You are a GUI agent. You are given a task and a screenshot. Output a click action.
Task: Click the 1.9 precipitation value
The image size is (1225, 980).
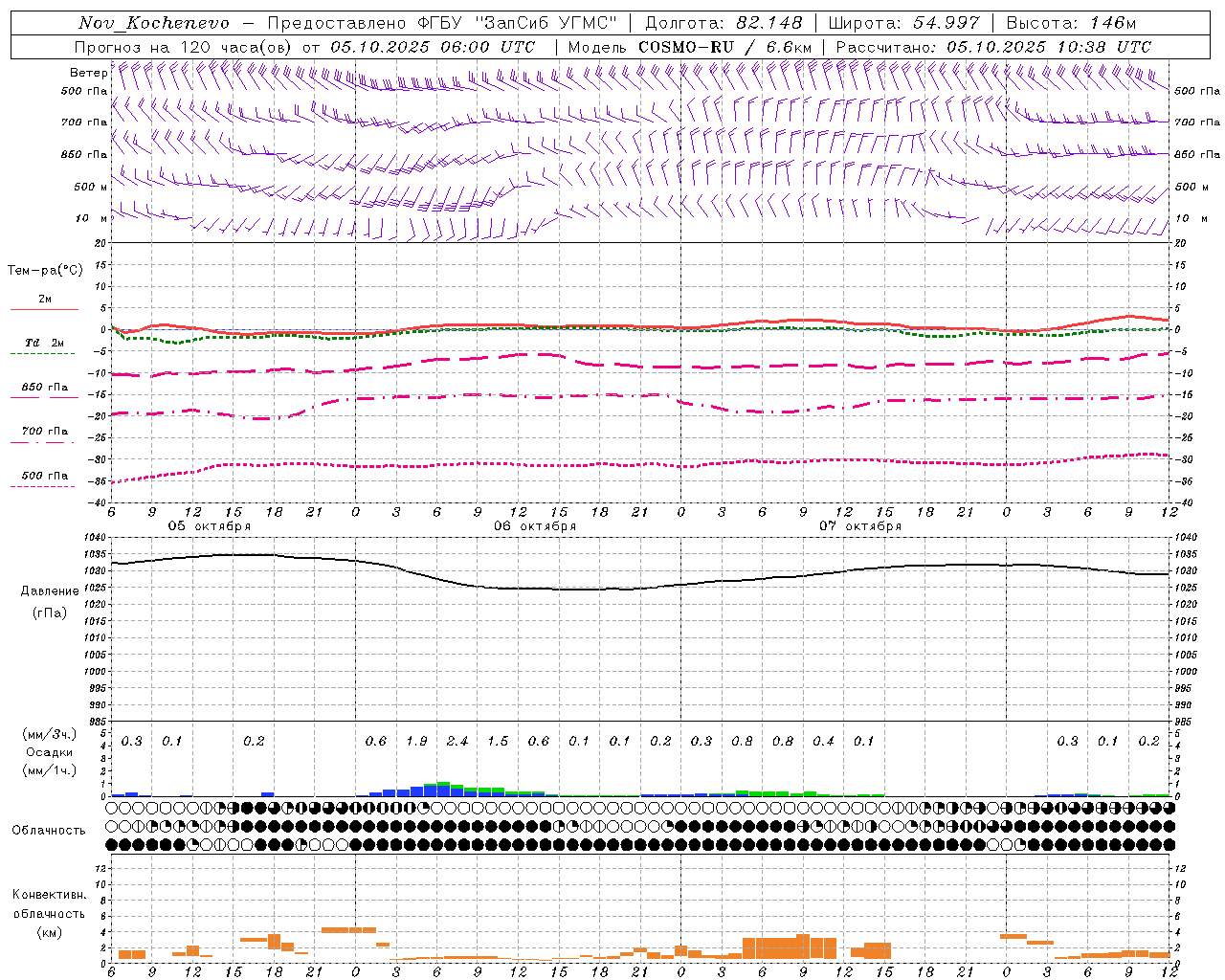[x=416, y=742]
